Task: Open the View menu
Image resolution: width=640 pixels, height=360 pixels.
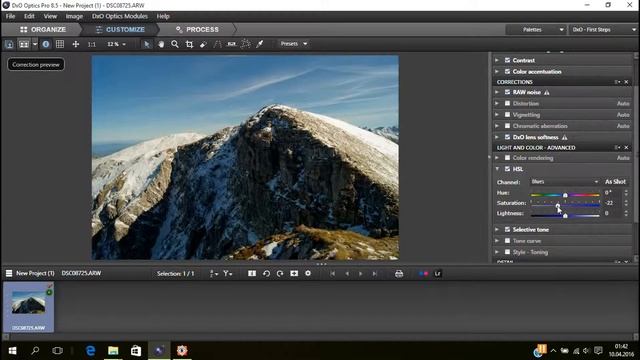Action: click(x=50, y=16)
